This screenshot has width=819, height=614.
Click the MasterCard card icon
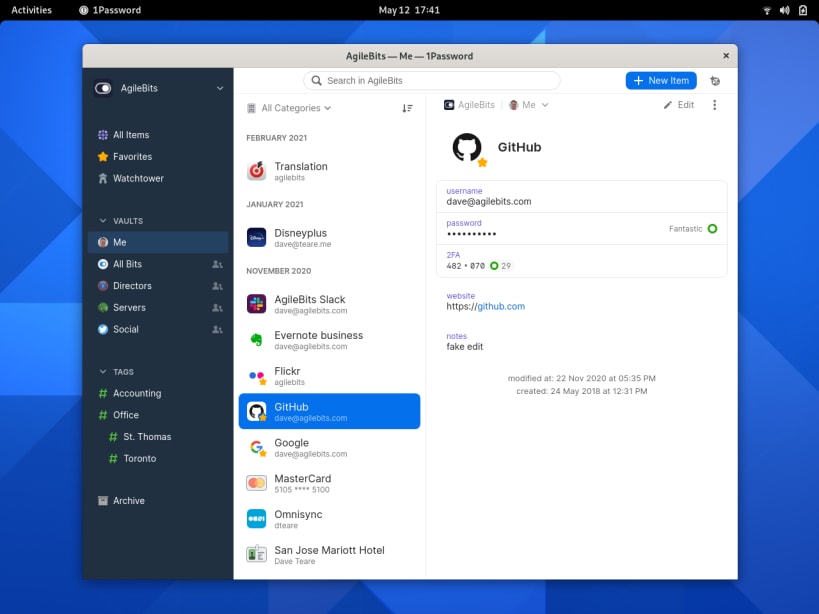pyautogui.click(x=256, y=483)
